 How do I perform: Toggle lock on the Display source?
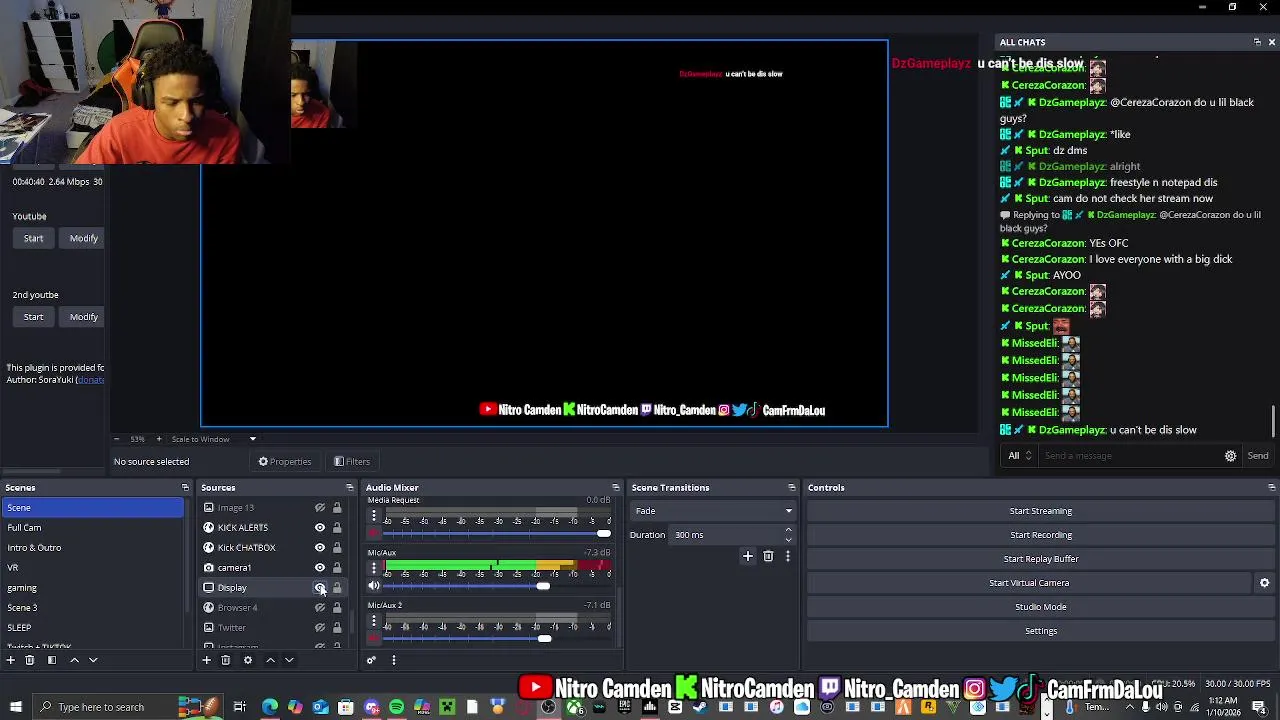tap(337, 588)
